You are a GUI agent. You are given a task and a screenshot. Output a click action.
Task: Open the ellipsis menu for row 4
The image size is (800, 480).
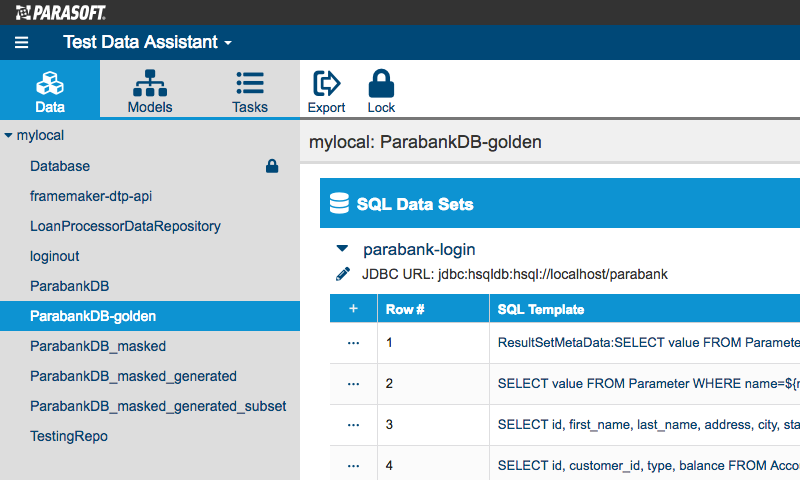[x=353, y=465]
